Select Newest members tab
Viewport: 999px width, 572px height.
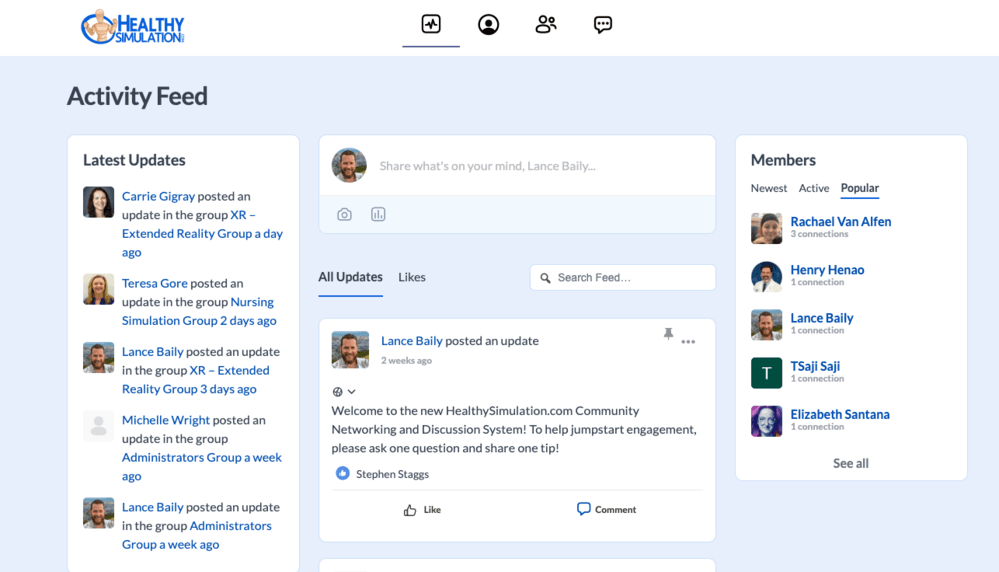pos(768,188)
